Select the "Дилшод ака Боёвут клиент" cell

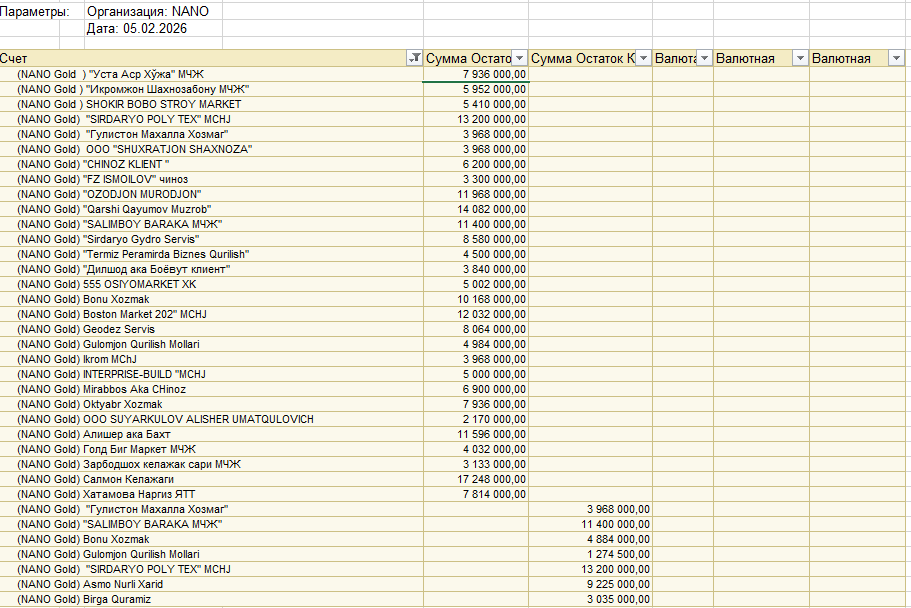click(211, 270)
